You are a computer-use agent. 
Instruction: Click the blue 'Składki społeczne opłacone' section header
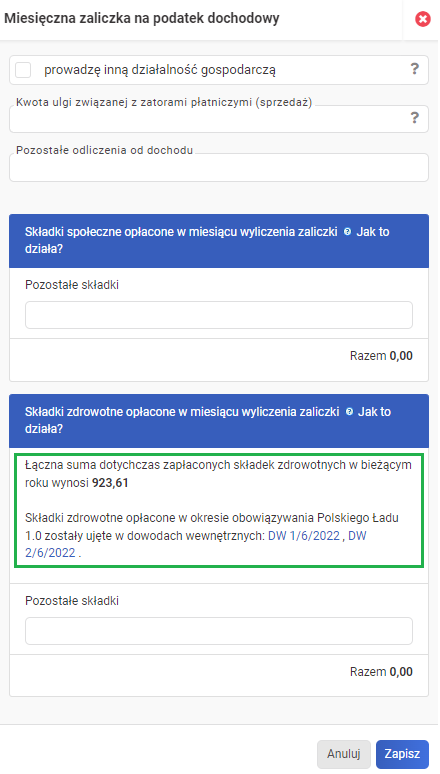click(x=219, y=240)
